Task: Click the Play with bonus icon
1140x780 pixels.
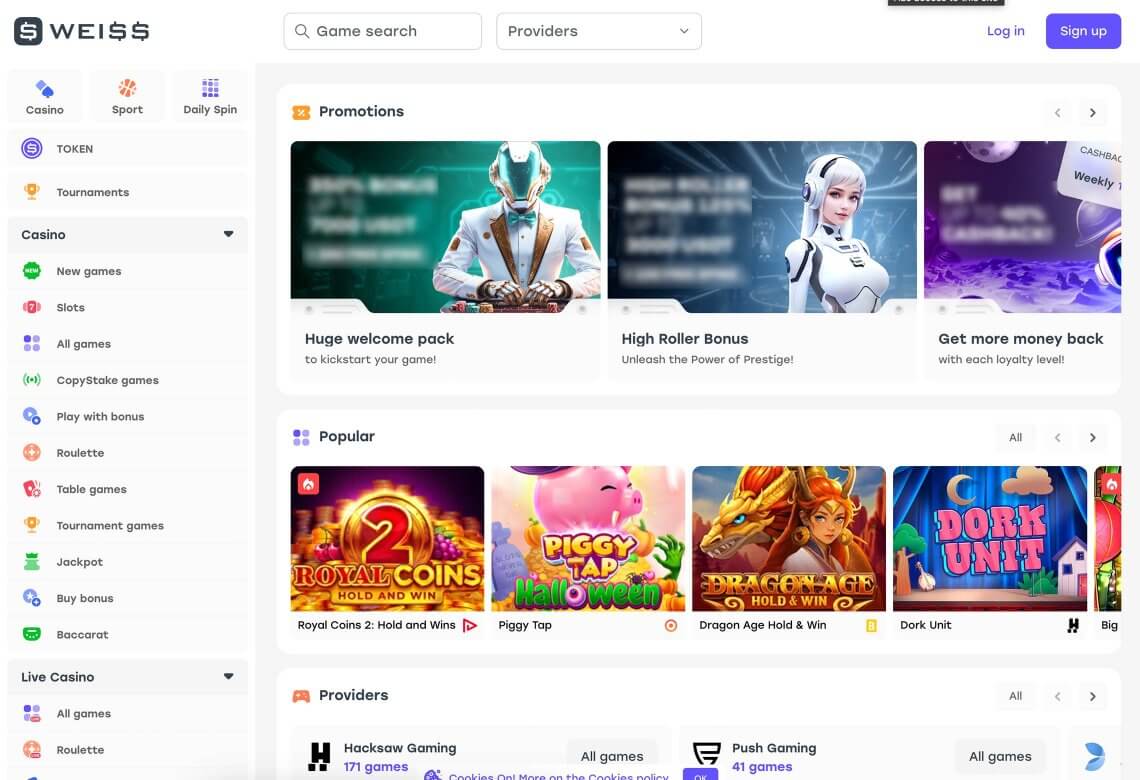Action: tap(31, 417)
